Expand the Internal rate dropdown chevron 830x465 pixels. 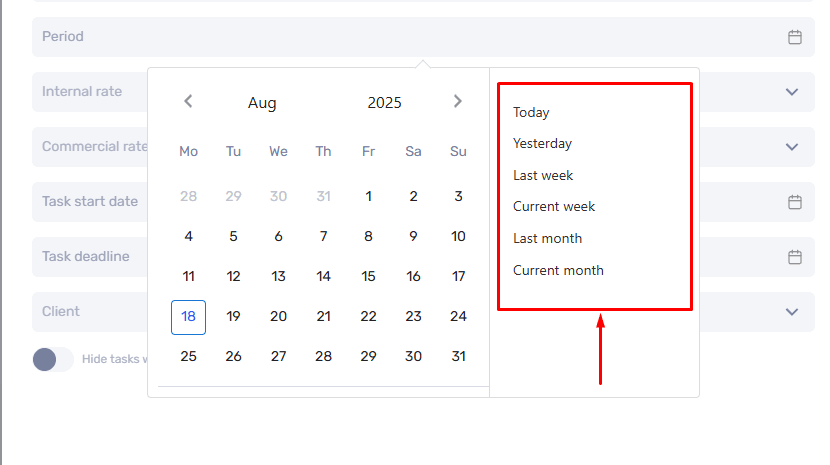point(792,92)
